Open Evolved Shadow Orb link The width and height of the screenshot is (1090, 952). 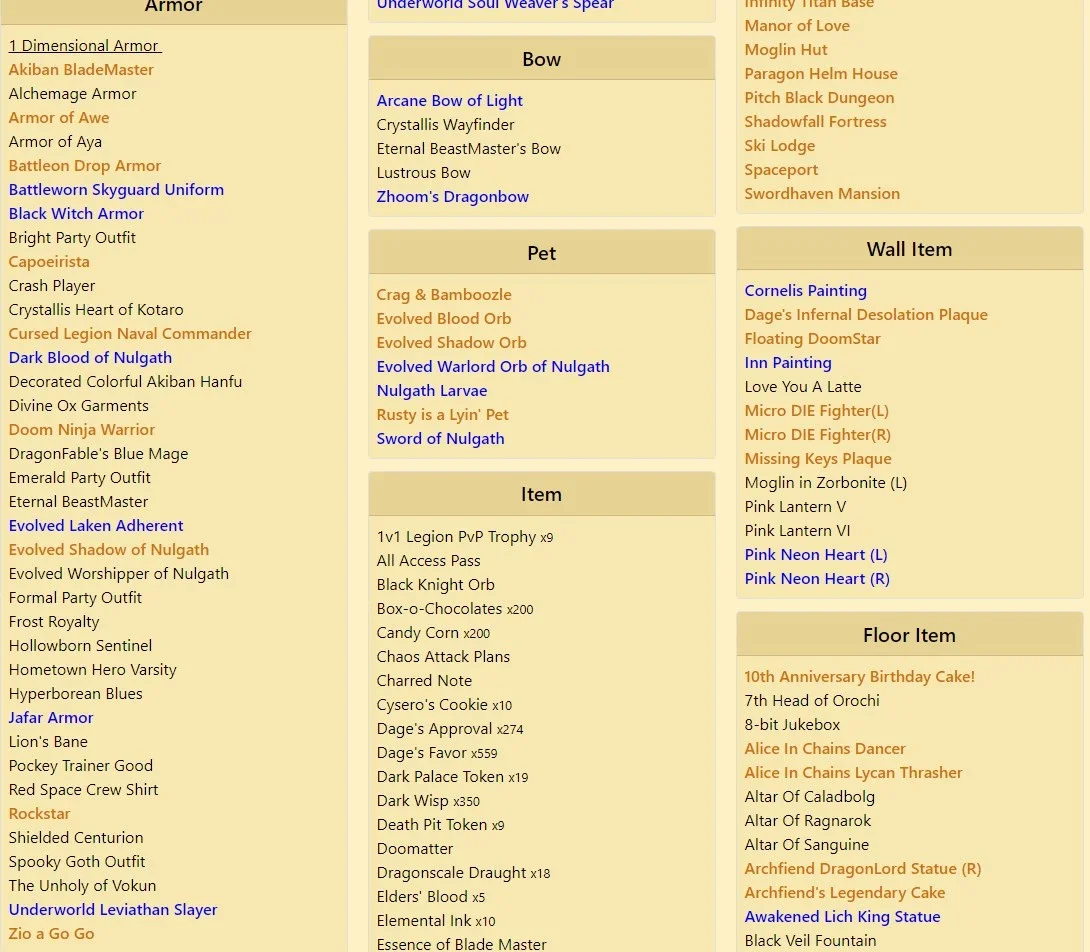[451, 343]
